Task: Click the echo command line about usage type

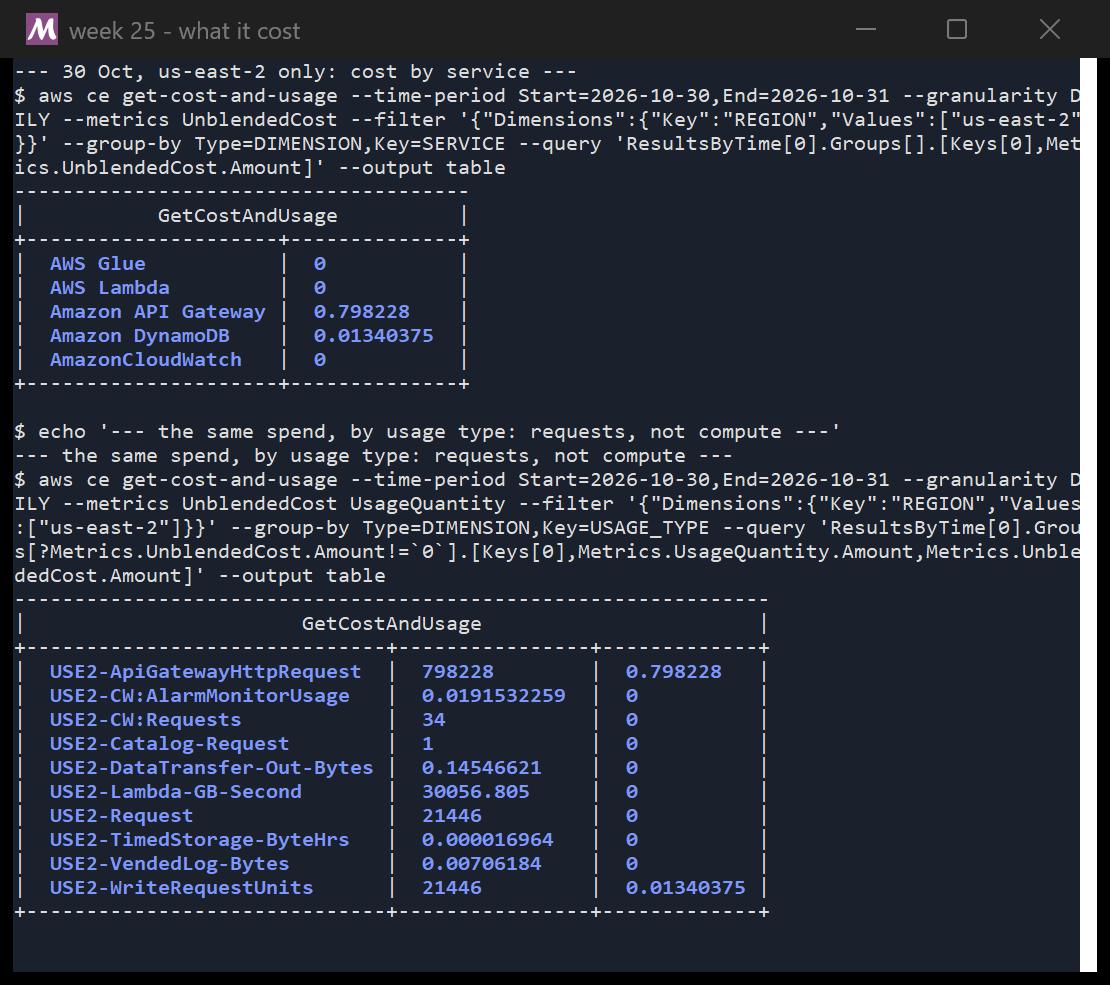Action: tap(427, 432)
